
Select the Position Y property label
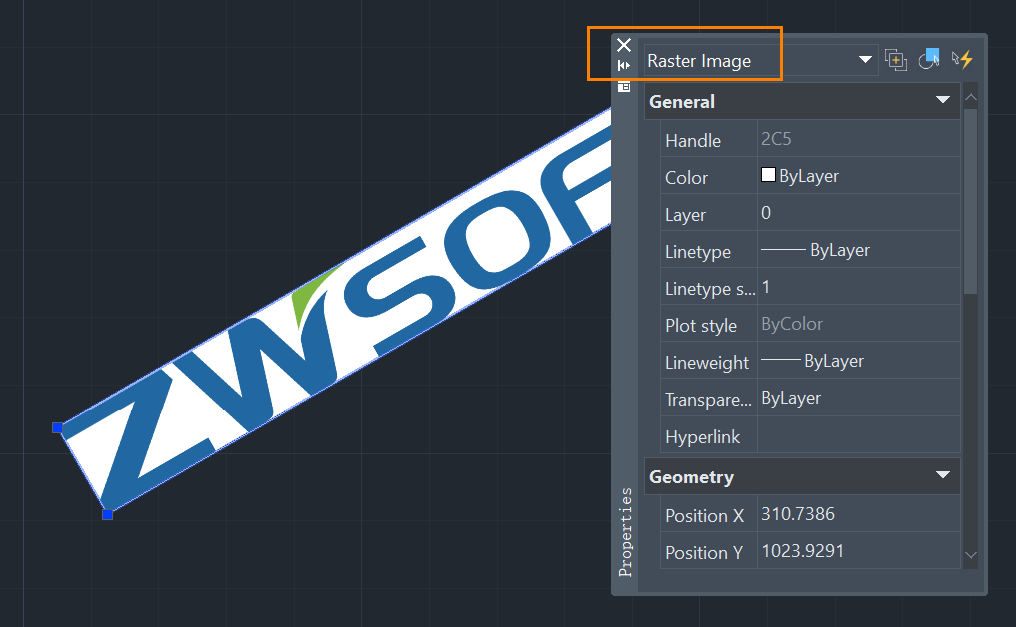704,553
